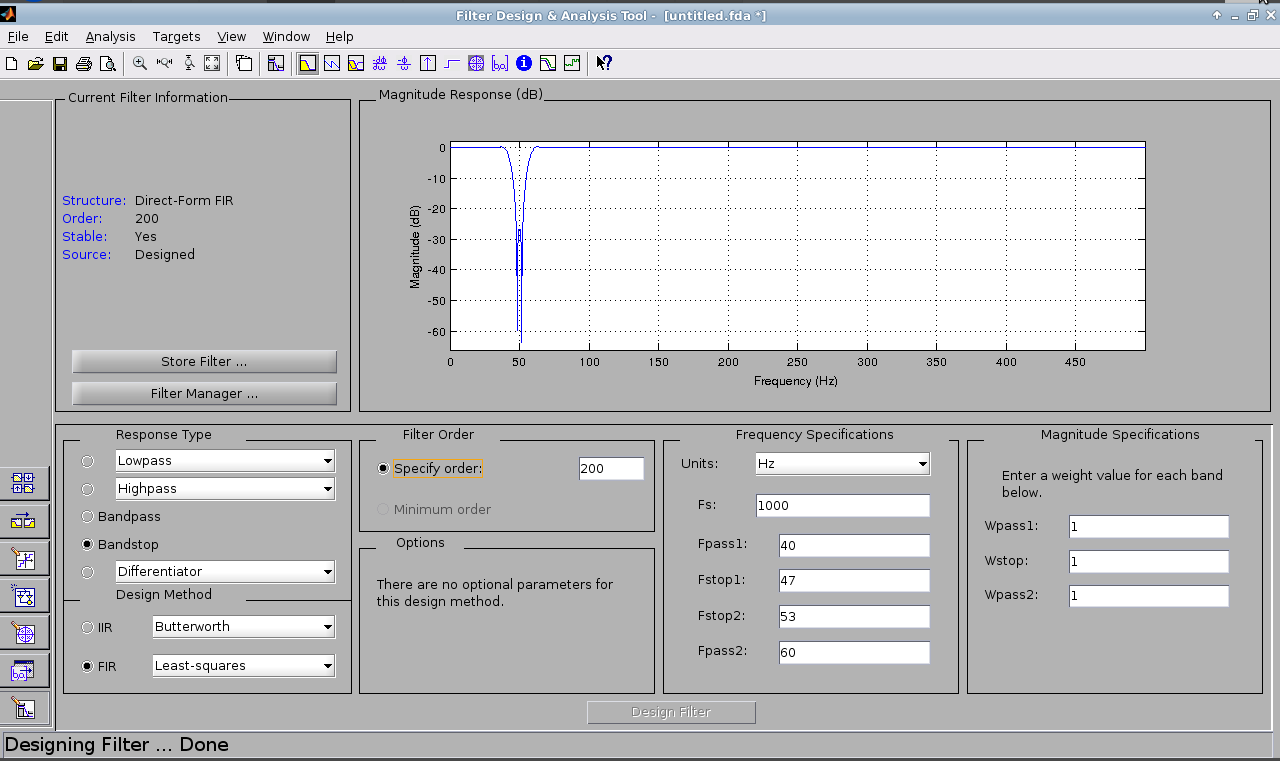
Task: Show the filter information view
Action: coord(524,63)
